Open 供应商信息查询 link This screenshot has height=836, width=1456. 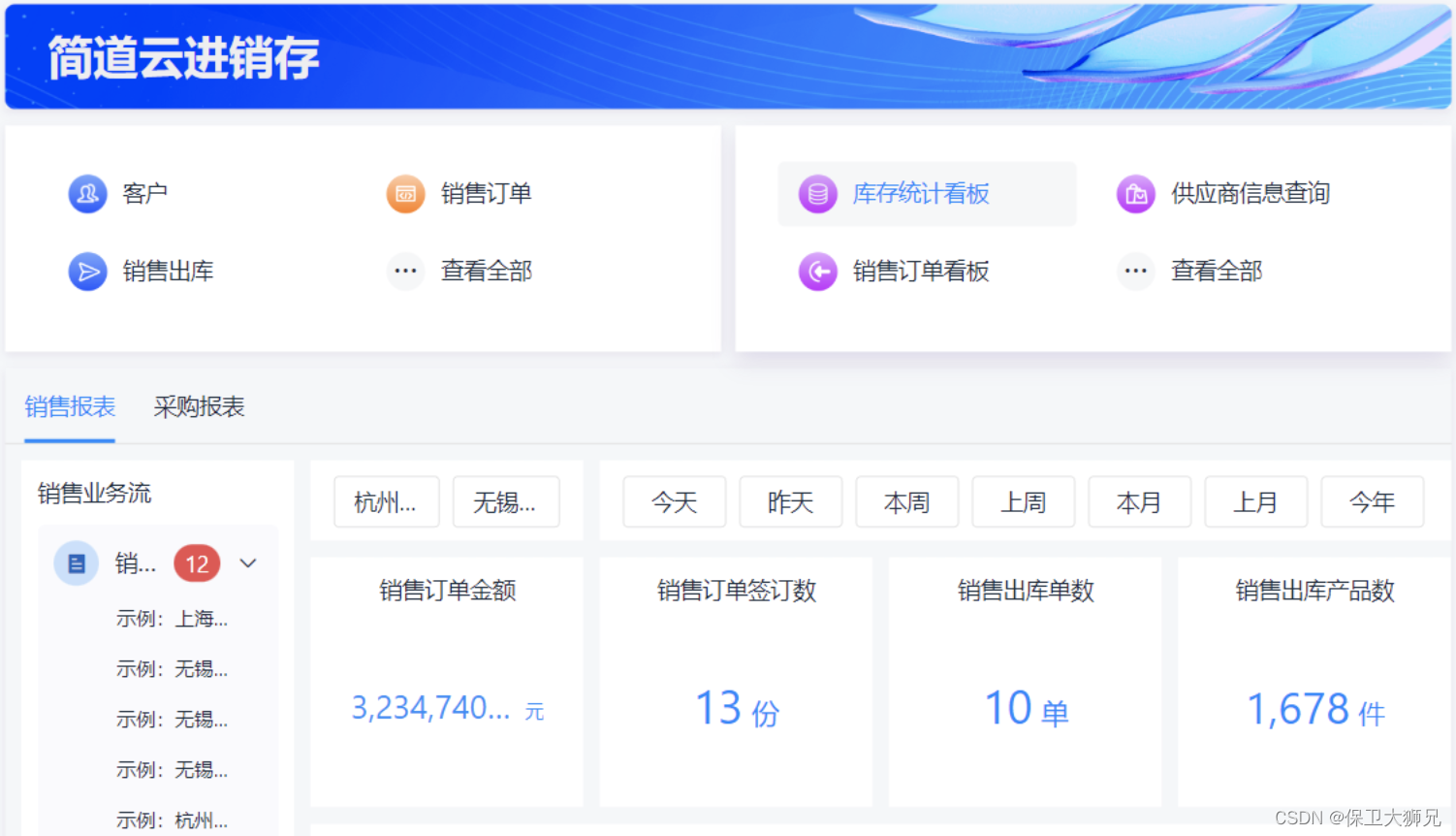tap(1250, 194)
